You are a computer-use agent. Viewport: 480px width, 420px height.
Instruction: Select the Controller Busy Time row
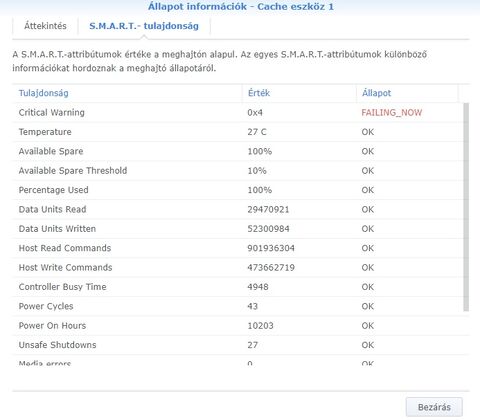click(238, 287)
